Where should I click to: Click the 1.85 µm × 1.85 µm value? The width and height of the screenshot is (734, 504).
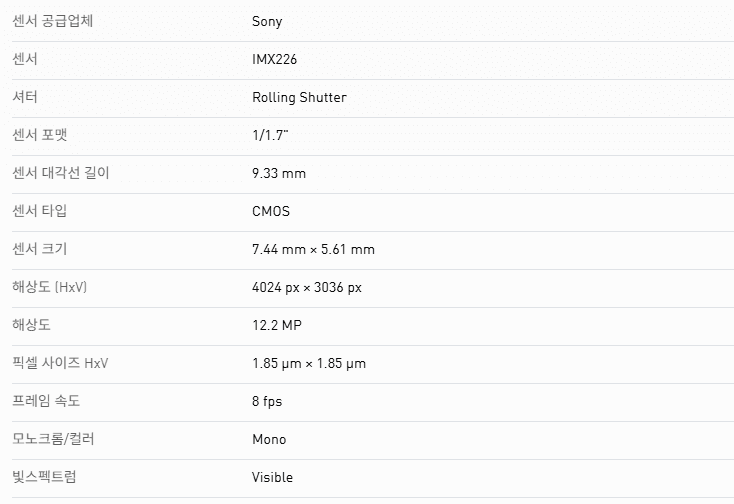[309, 363]
